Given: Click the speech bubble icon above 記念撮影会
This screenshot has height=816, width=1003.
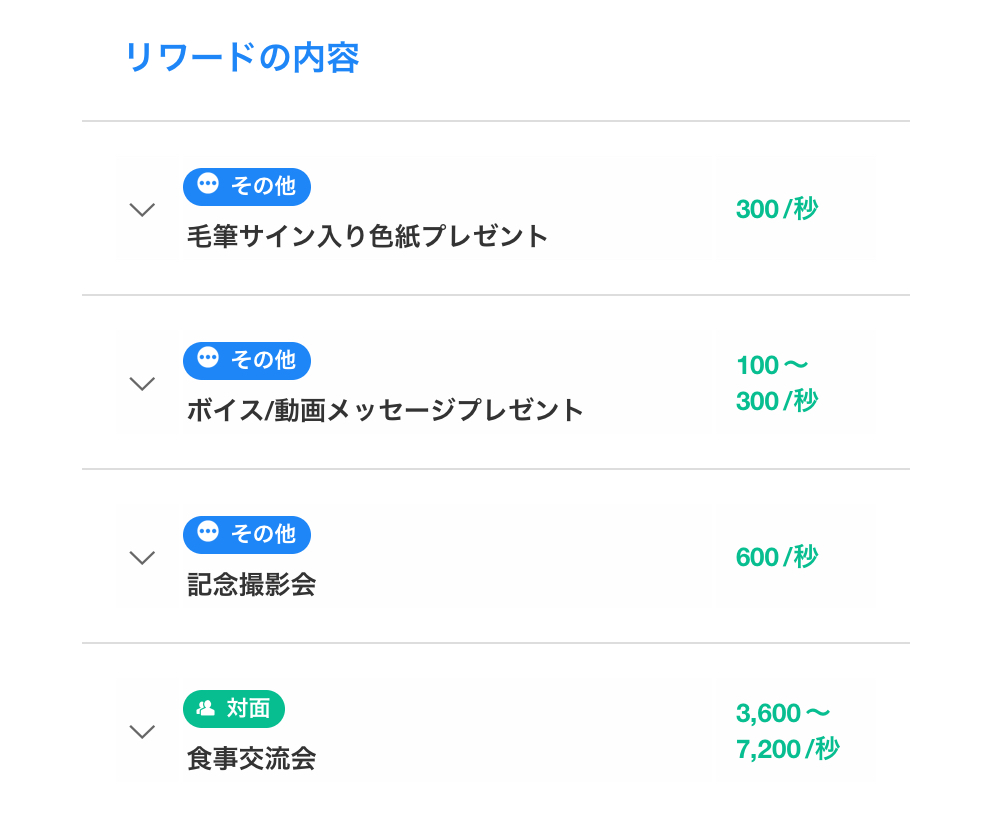Looking at the screenshot, I should 208,532.
